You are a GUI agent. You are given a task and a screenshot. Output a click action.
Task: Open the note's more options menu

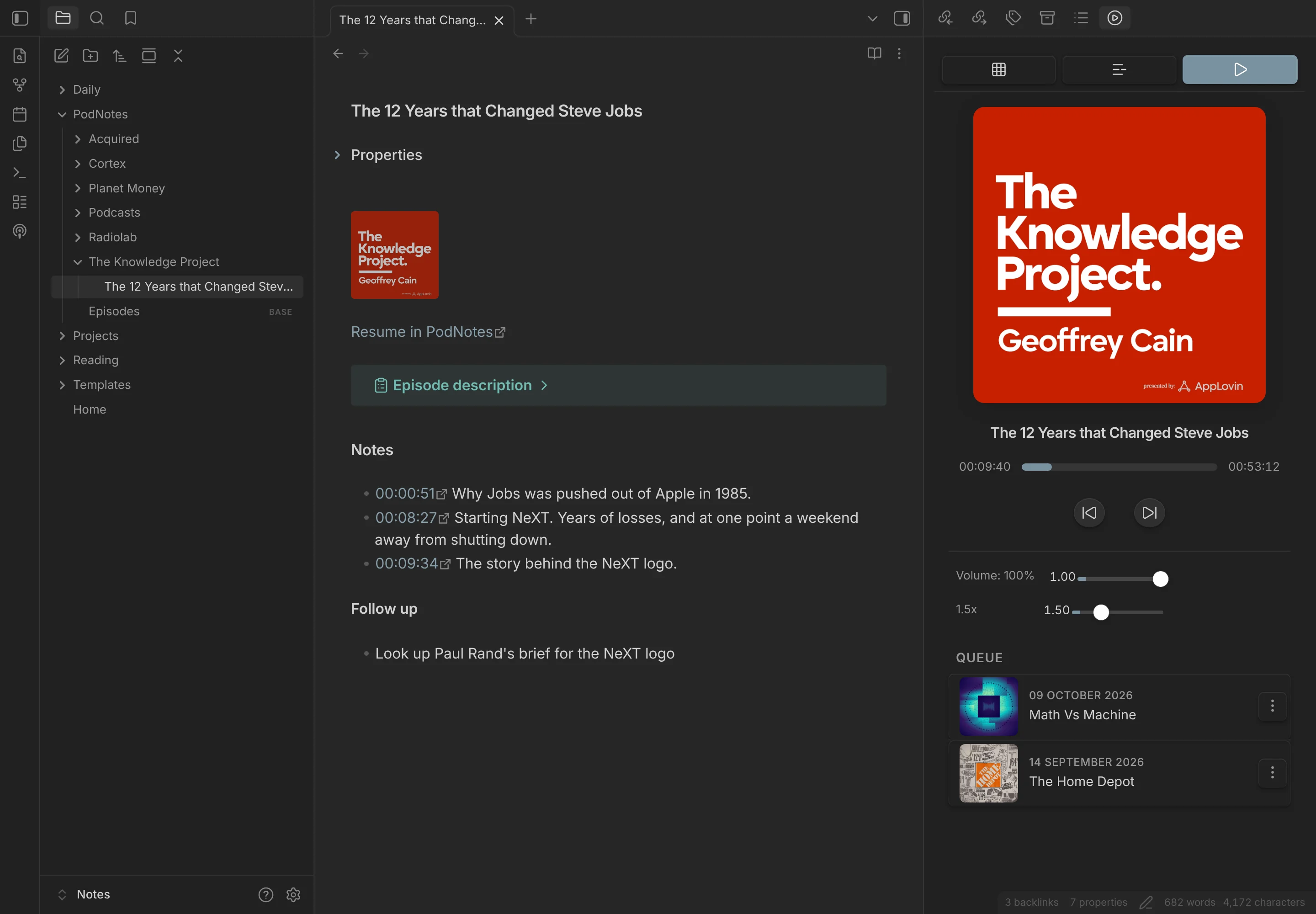click(x=899, y=53)
